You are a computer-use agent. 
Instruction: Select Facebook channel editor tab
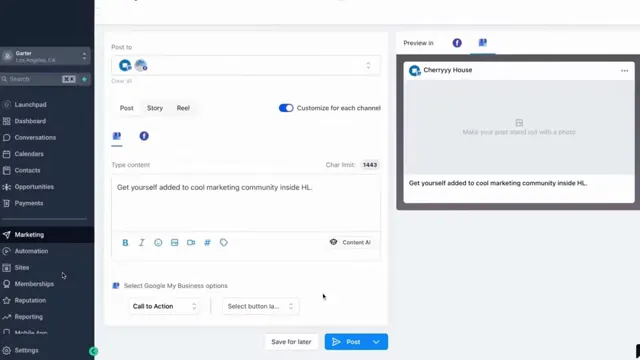coord(144,136)
